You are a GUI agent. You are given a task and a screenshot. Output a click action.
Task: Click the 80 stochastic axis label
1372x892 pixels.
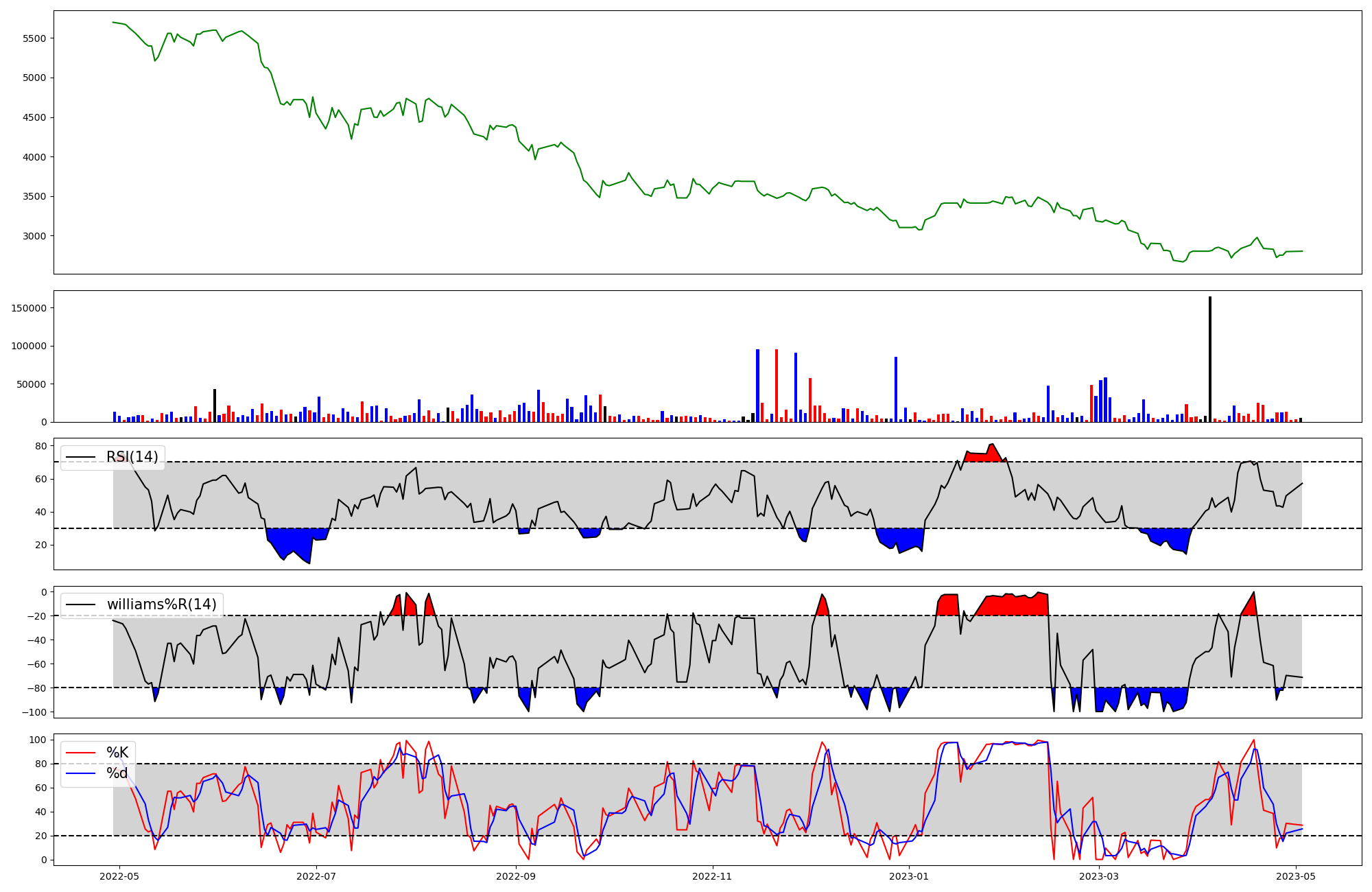41,764
